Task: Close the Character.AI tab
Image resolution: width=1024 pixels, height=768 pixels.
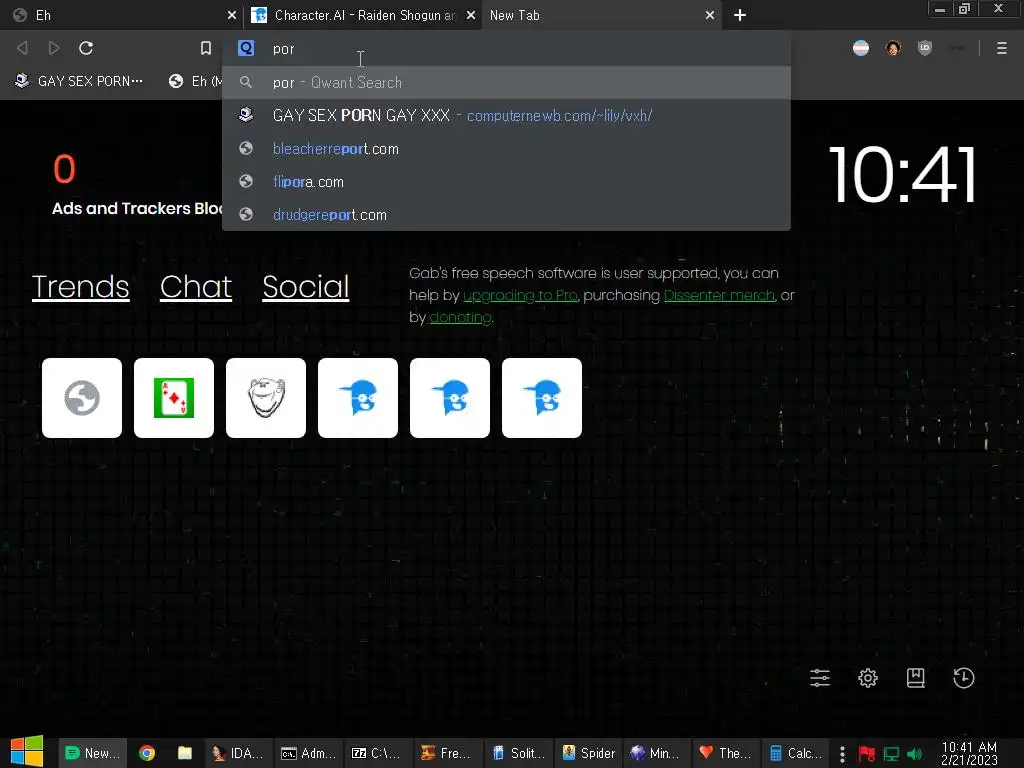Action: click(x=470, y=15)
